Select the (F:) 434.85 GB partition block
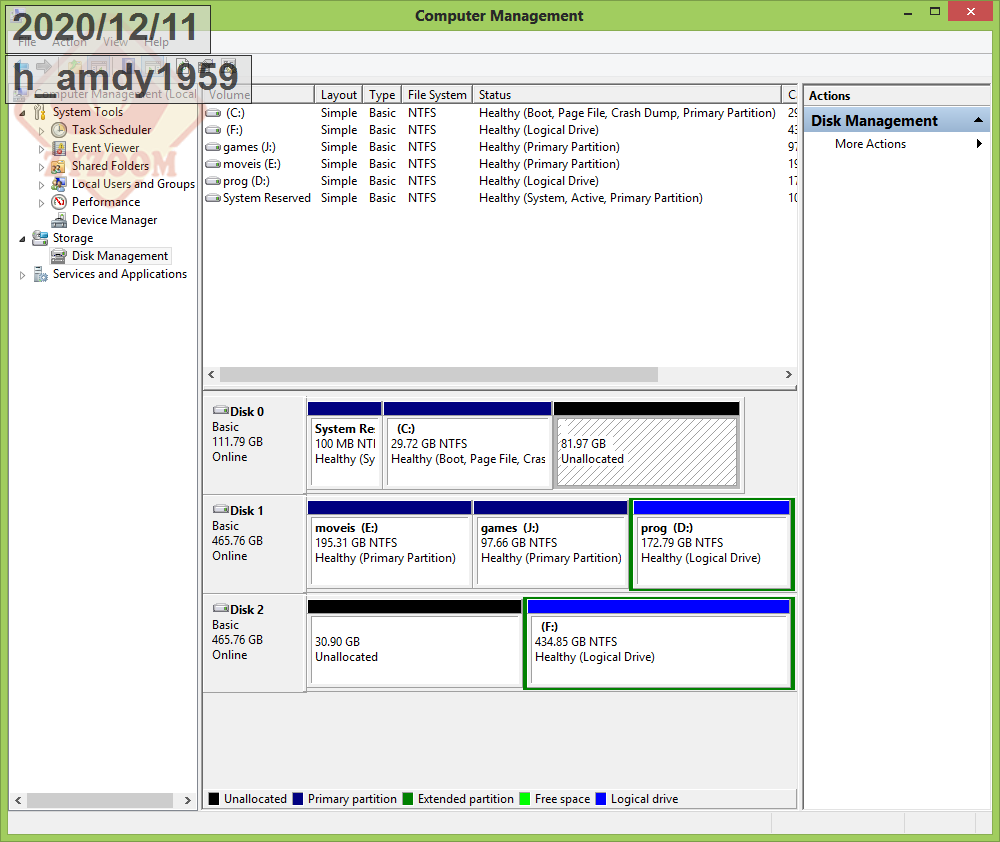Image resolution: width=1000 pixels, height=842 pixels. [x=659, y=643]
